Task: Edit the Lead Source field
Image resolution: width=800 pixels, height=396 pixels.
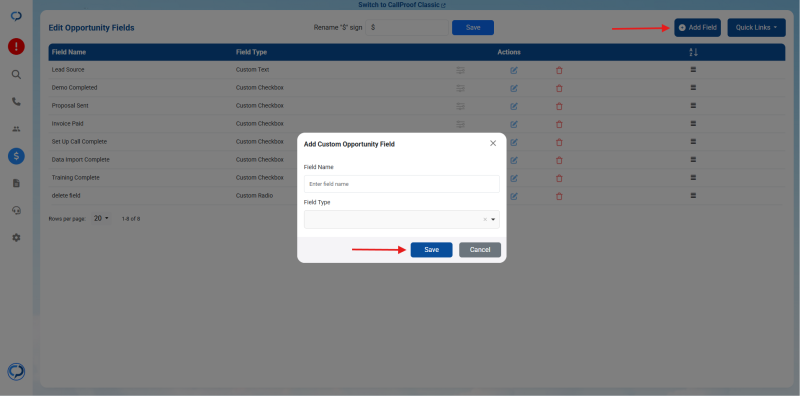Action: pos(514,70)
